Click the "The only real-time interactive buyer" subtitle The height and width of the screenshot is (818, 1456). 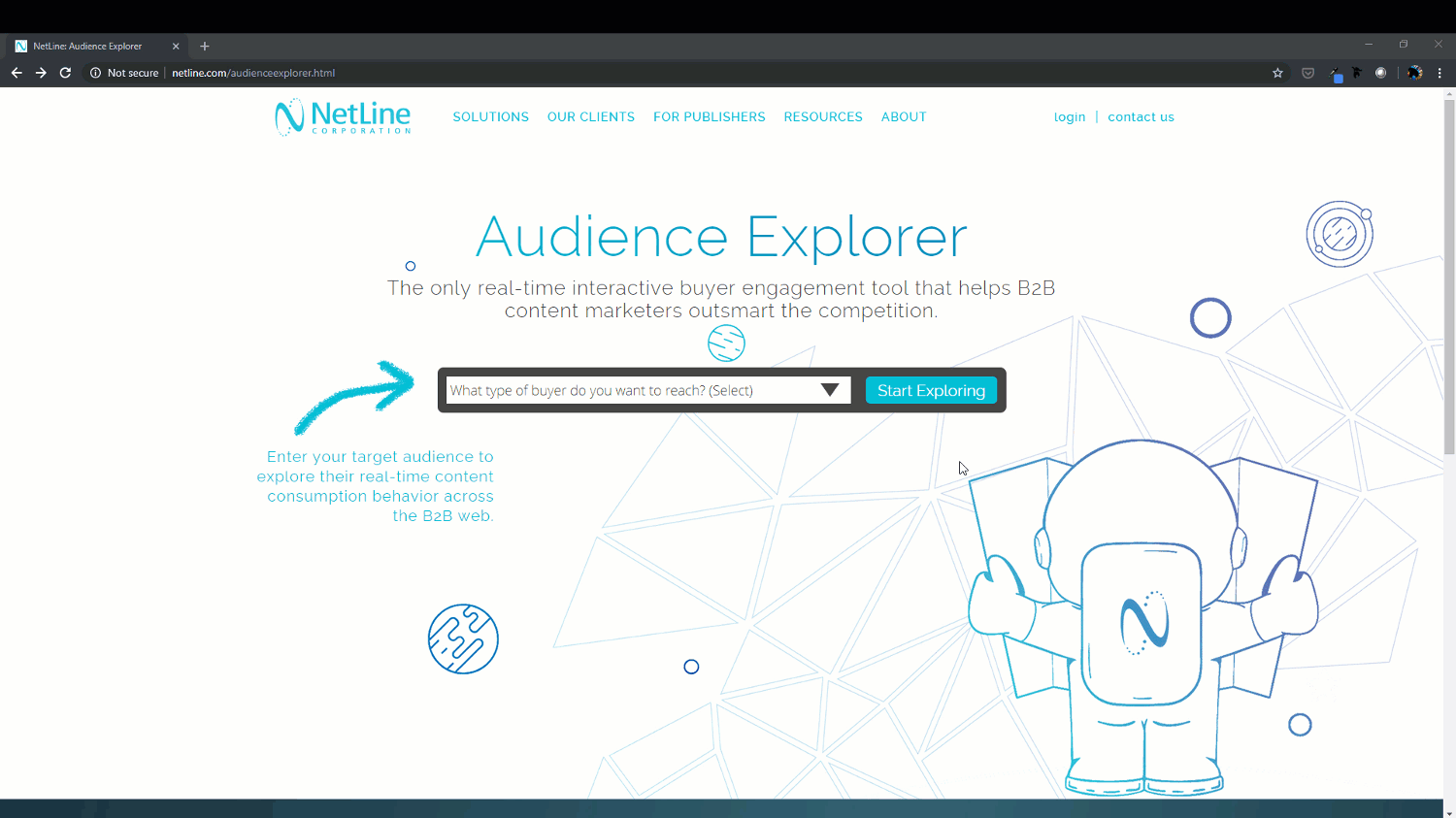(721, 299)
